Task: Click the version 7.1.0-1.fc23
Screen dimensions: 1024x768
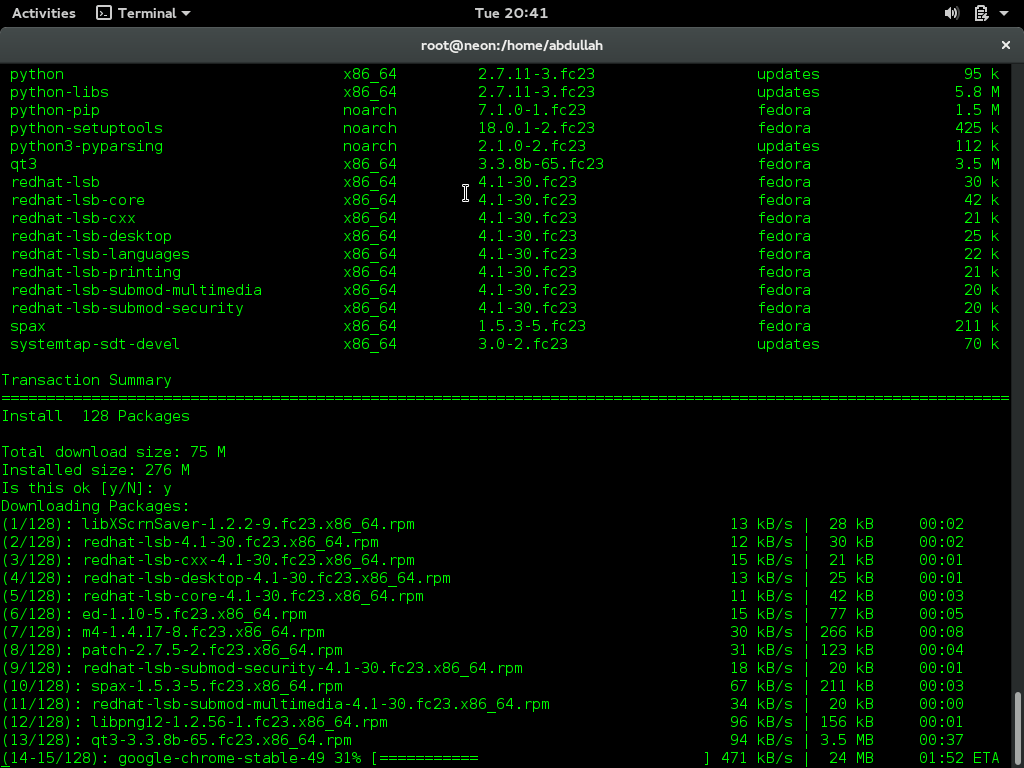Action: 532,110
